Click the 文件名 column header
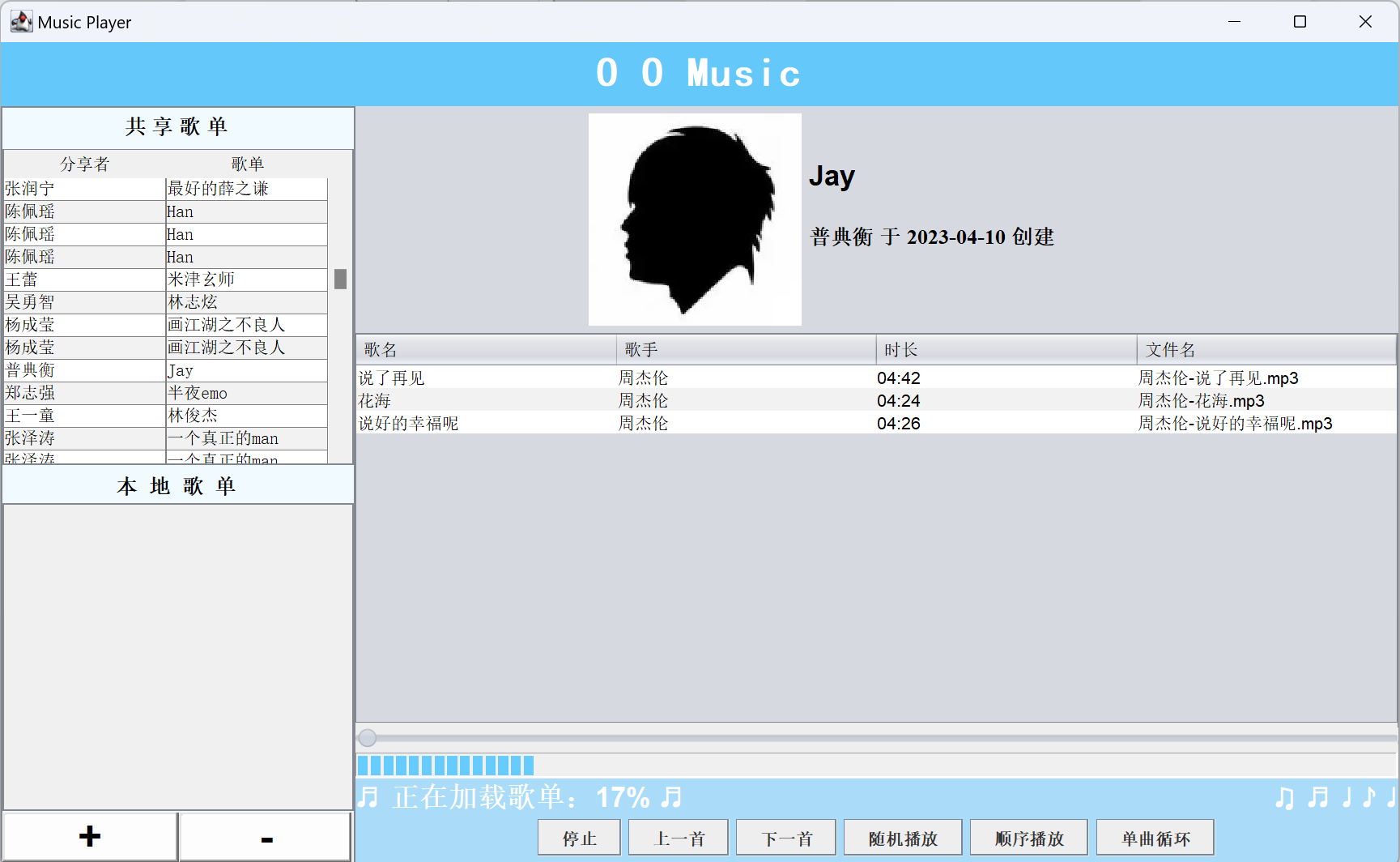This screenshot has width=1400, height=862. pos(1266,350)
